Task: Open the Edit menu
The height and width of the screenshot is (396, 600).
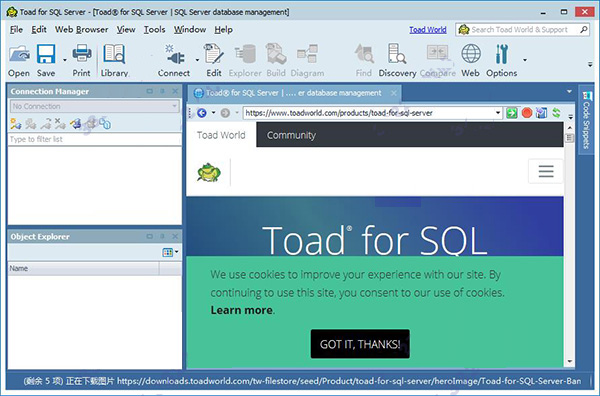Action: [39, 29]
